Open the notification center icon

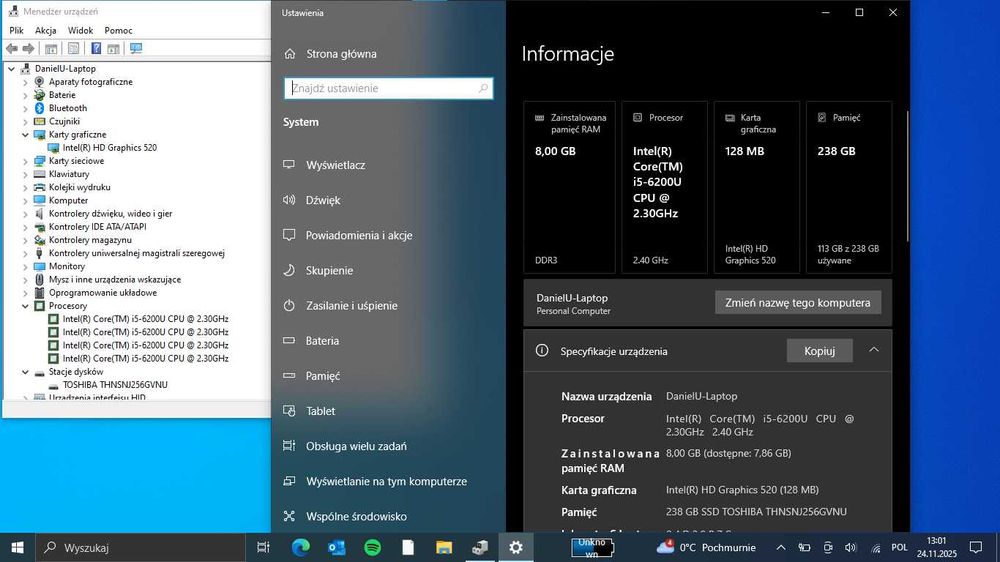coord(976,547)
